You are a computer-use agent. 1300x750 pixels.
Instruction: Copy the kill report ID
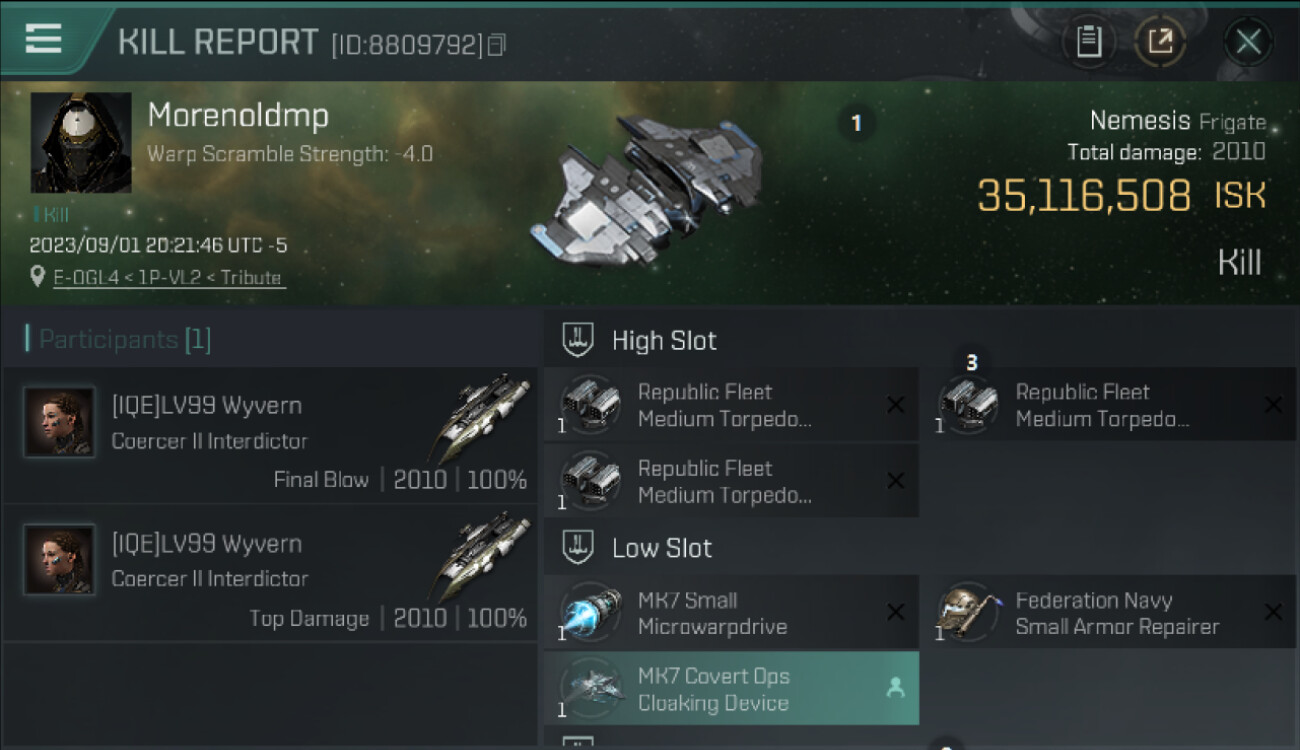[x=497, y=44]
